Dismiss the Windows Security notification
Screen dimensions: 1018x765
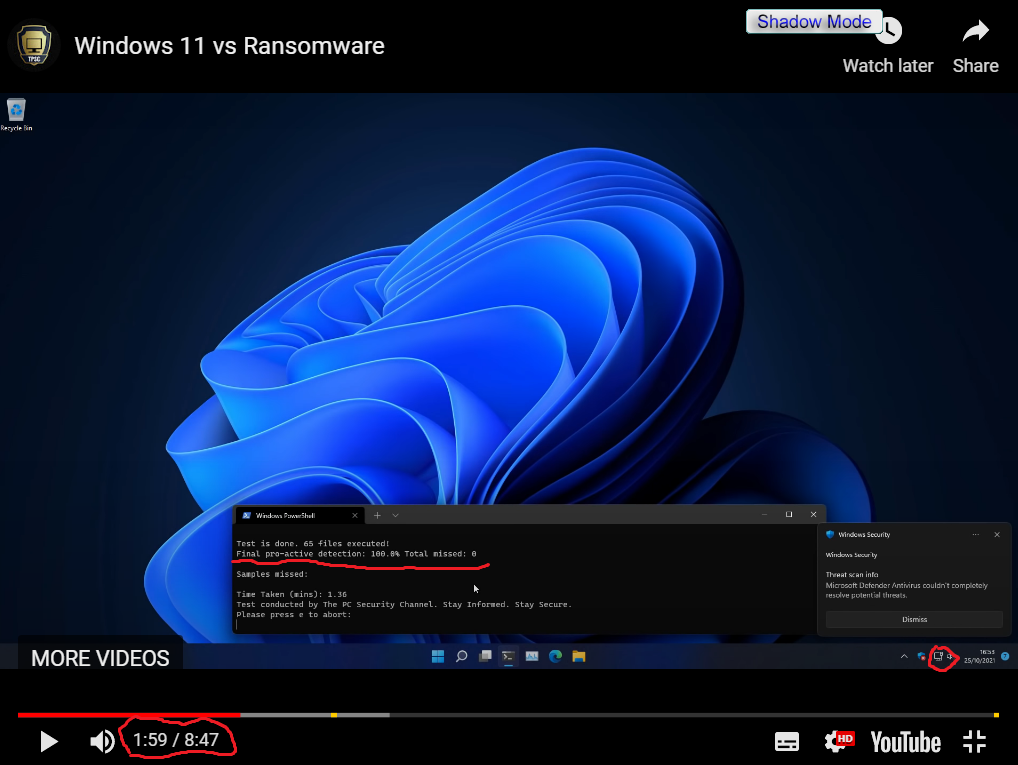tap(914, 620)
